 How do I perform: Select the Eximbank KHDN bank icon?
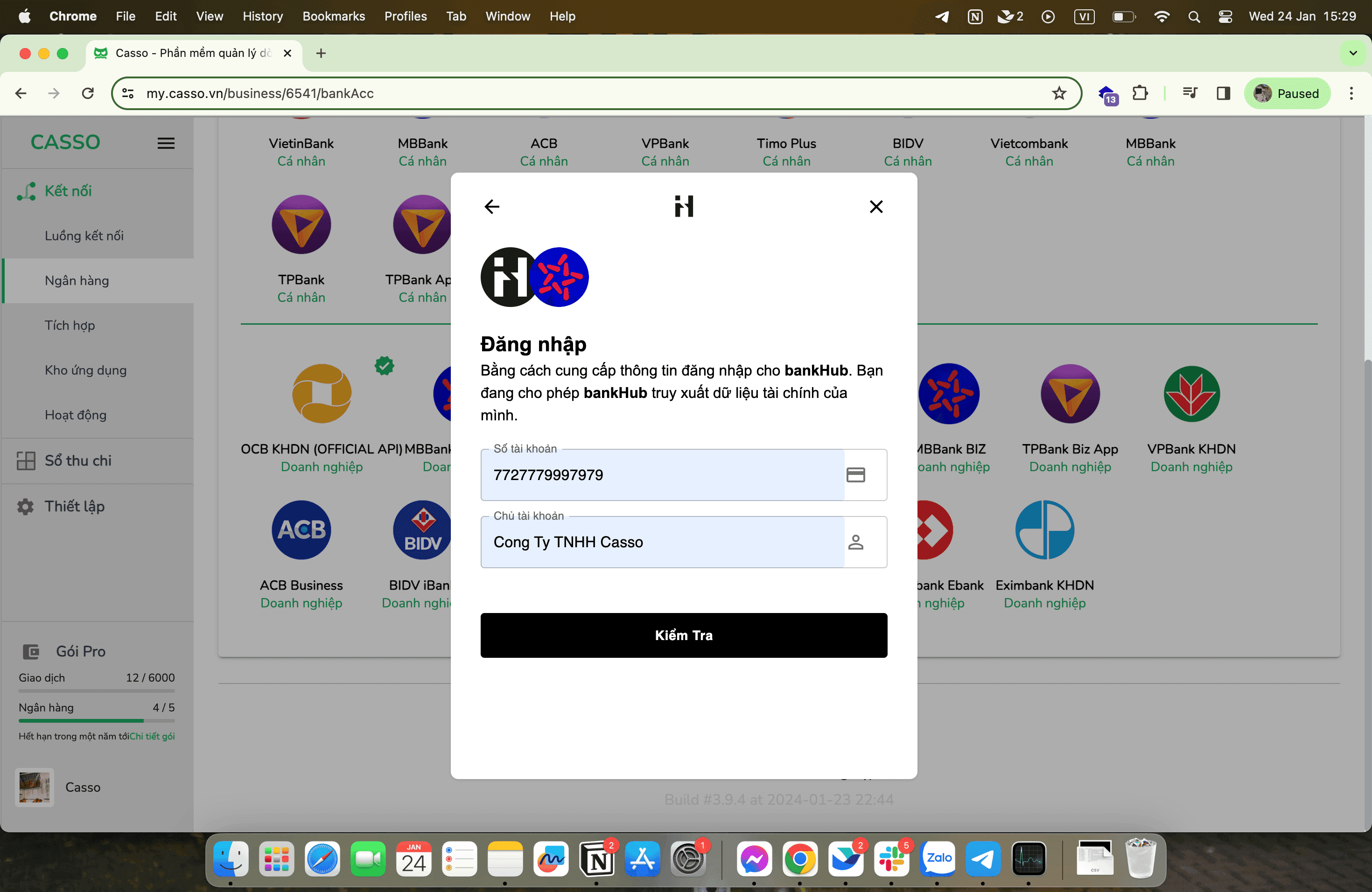pyautogui.click(x=1044, y=530)
